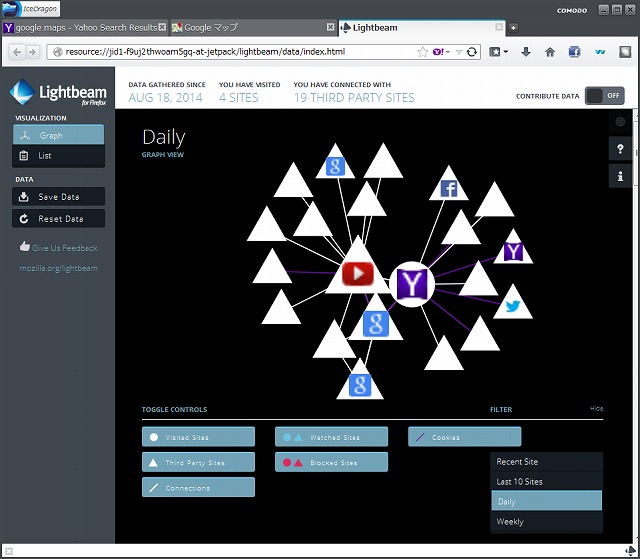The image size is (640, 559).
Task: Open Yahoo search engine dropdown
Action: coord(441,52)
